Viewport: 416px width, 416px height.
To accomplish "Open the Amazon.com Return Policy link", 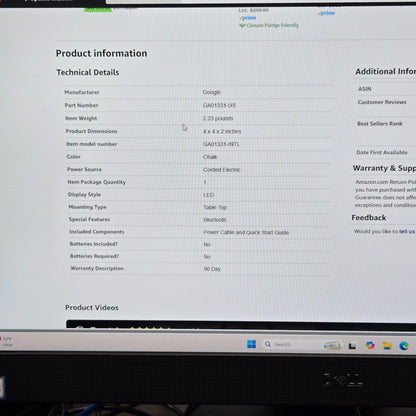I will (x=386, y=182).
